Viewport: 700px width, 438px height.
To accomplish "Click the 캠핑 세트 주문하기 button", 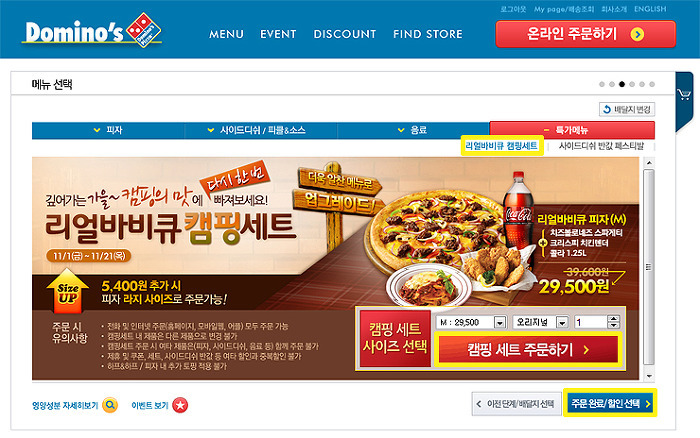I will click(x=528, y=350).
